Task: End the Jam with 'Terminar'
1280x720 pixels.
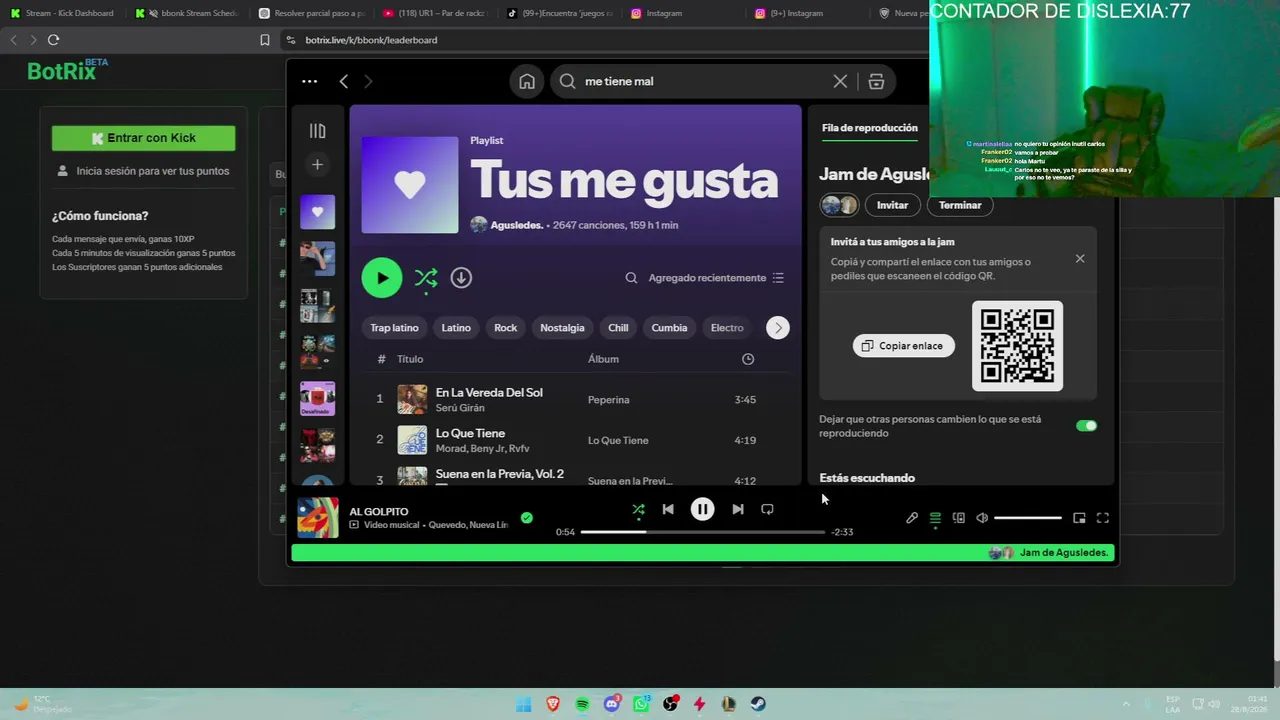Action: (x=960, y=205)
